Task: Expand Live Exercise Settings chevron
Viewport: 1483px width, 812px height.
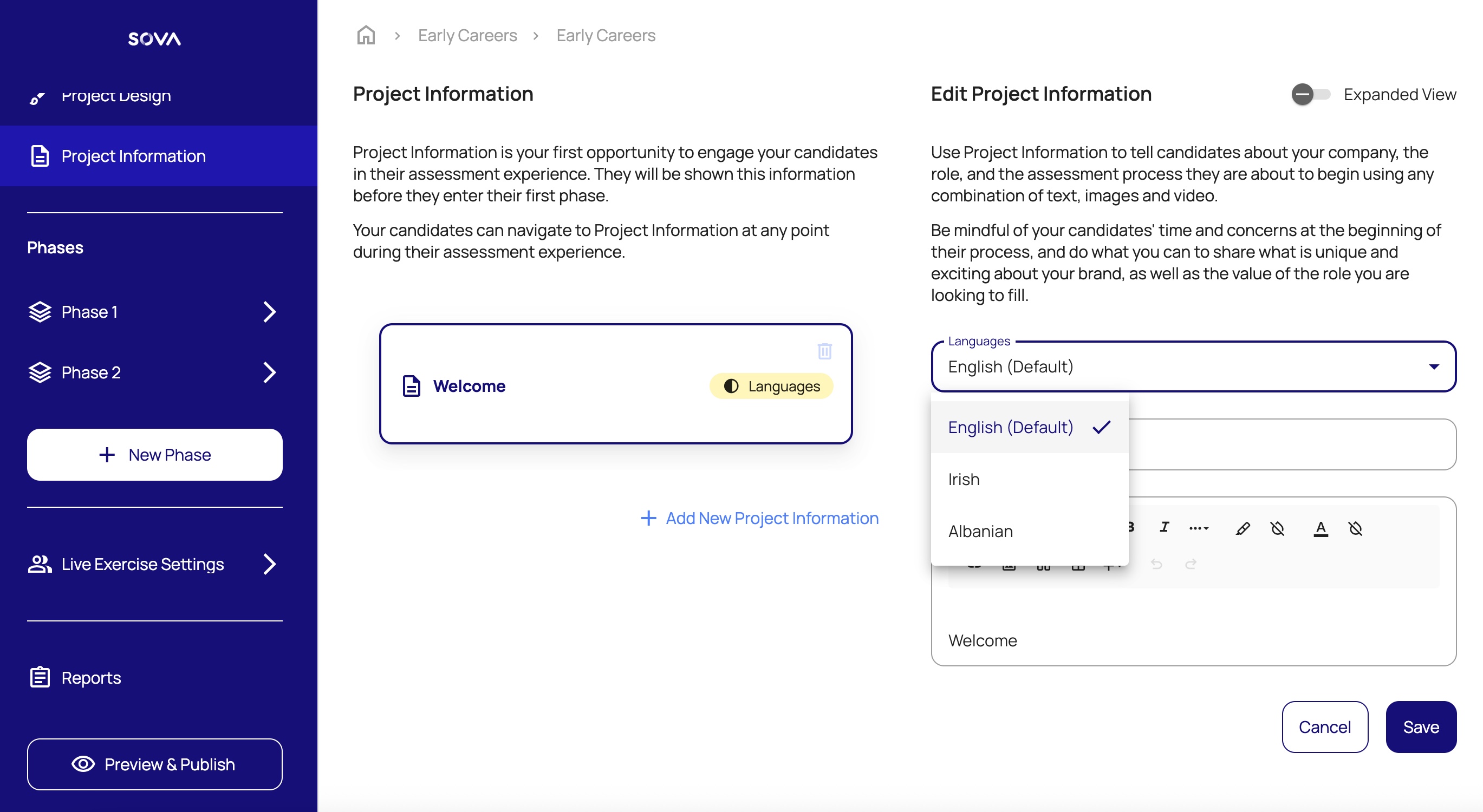Action: coord(269,564)
